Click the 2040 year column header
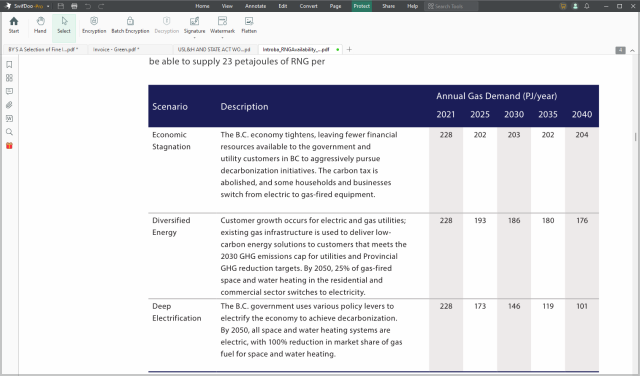 point(582,114)
